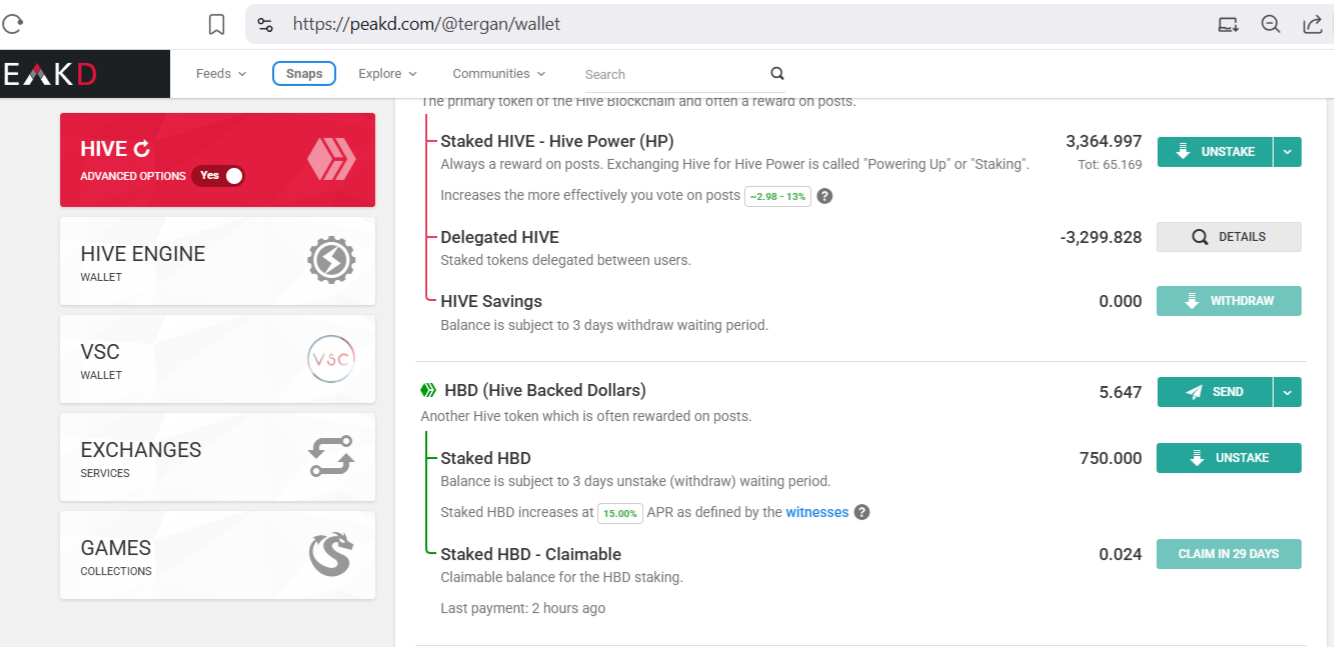Click the 15.00% APR badge

[620, 513]
